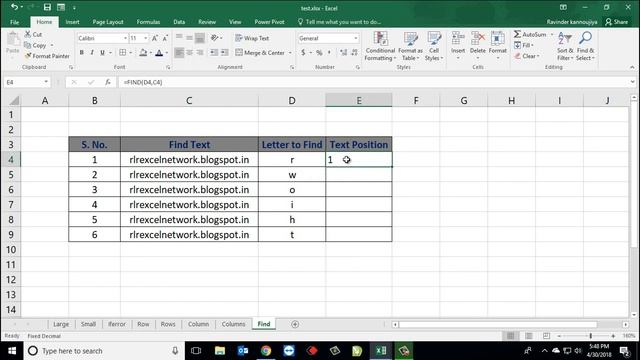The image size is (640, 360).
Task: Set bottom vertical alignment
Action: pyautogui.click(x=200, y=38)
